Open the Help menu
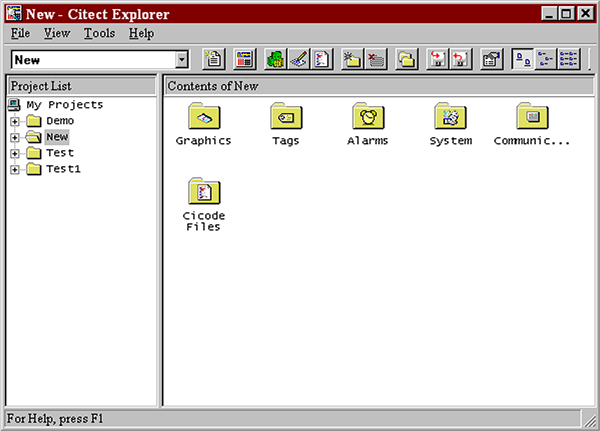The height and width of the screenshot is (431, 600). tap(141, 33)
